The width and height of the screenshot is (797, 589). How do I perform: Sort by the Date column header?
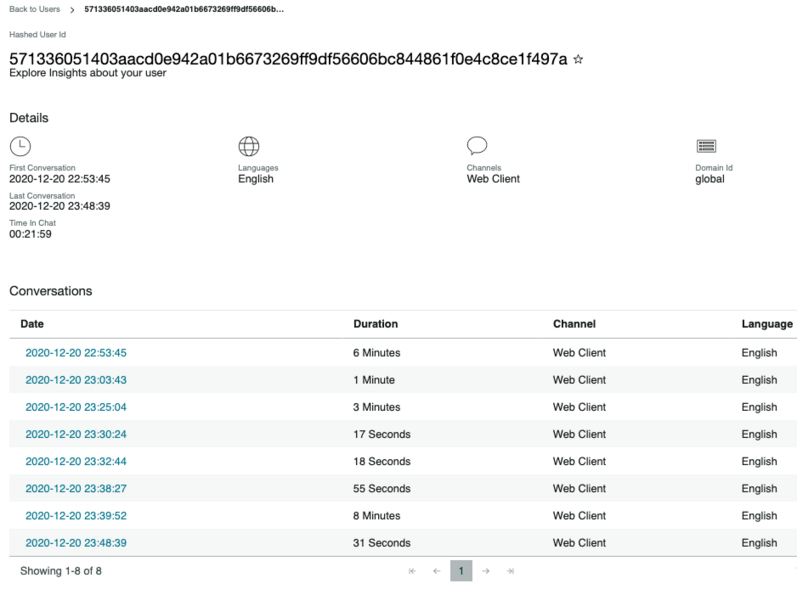point(32,324)
